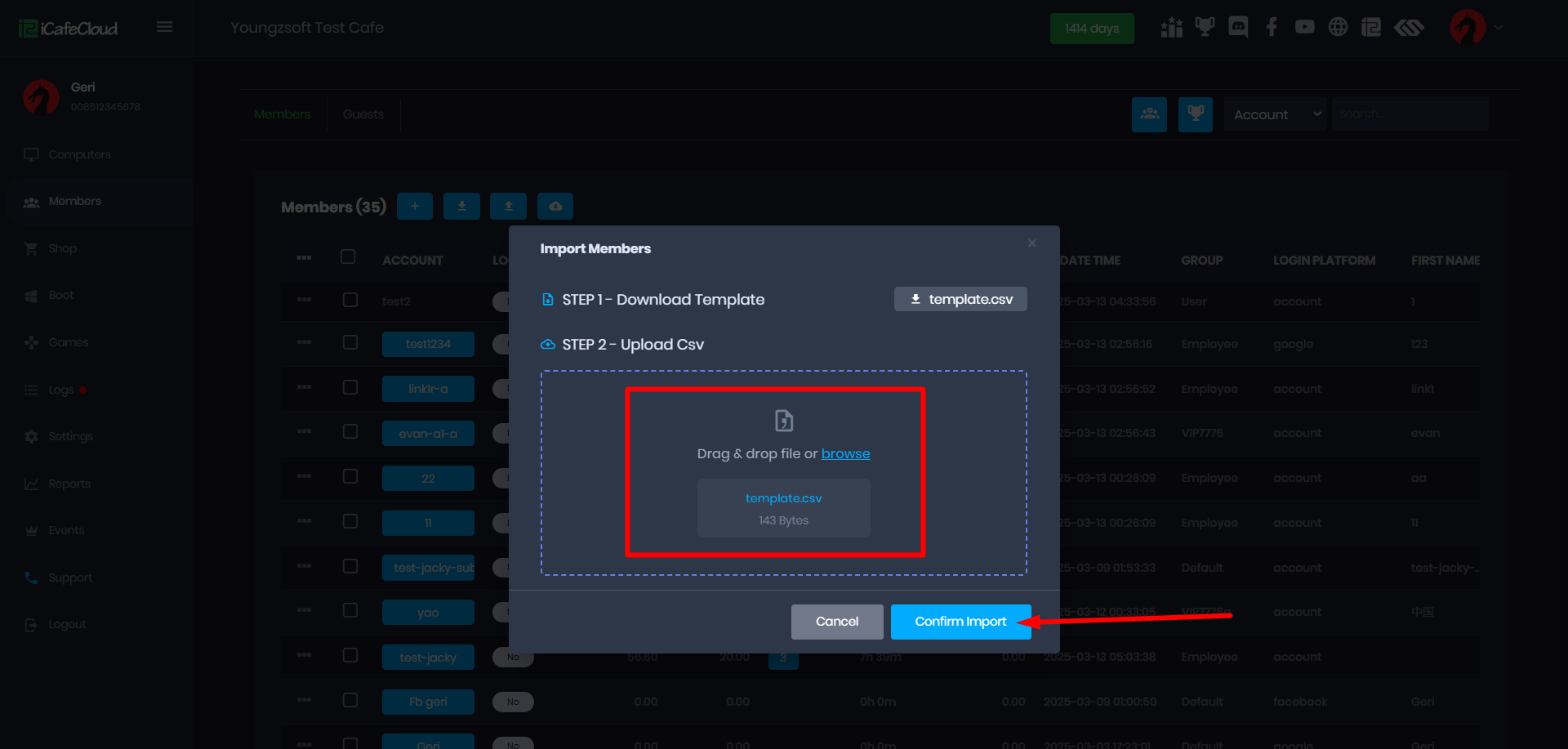Close the Import Members dialog

(1032, 243)
